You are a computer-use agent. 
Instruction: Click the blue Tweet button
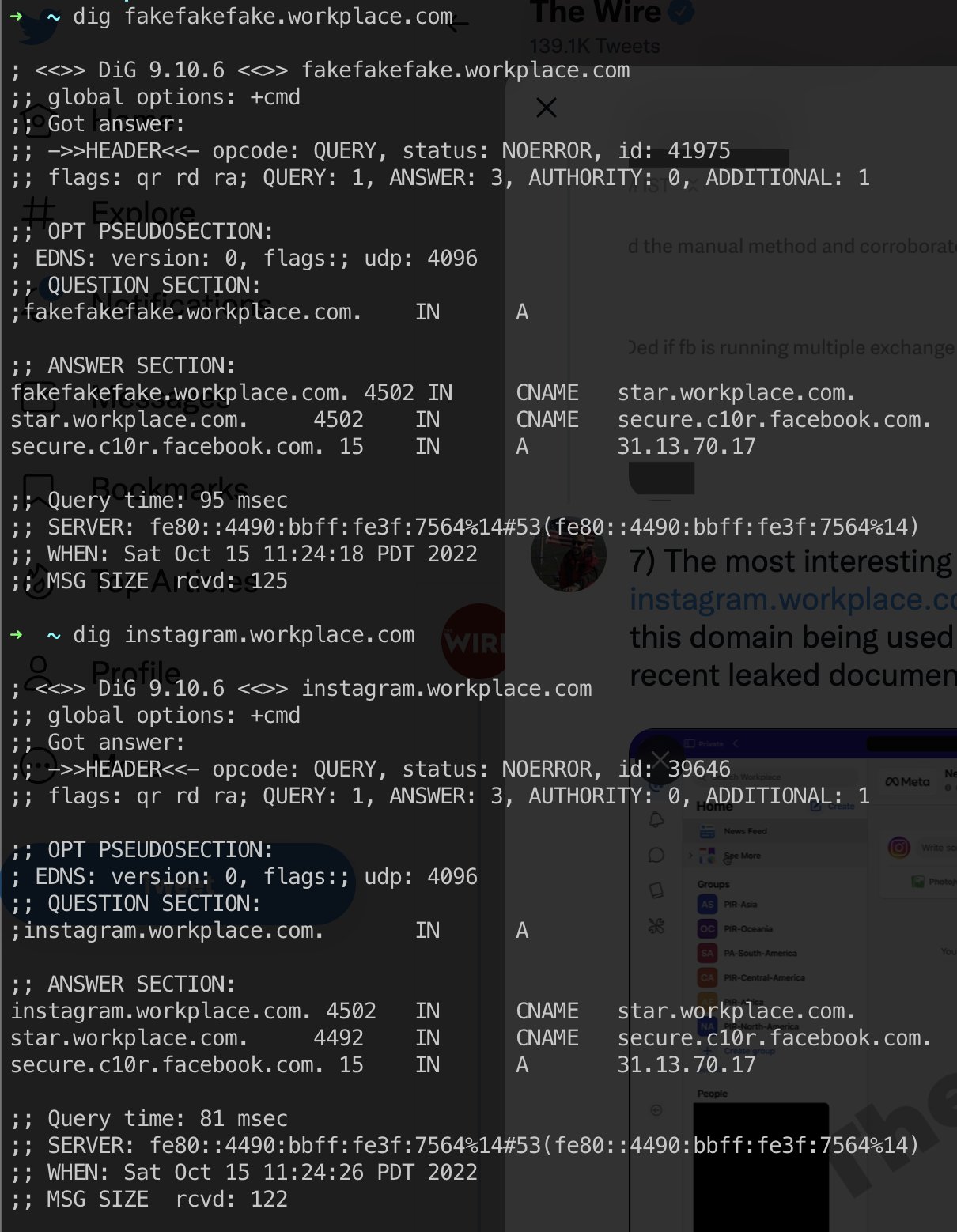coord(178,884)
